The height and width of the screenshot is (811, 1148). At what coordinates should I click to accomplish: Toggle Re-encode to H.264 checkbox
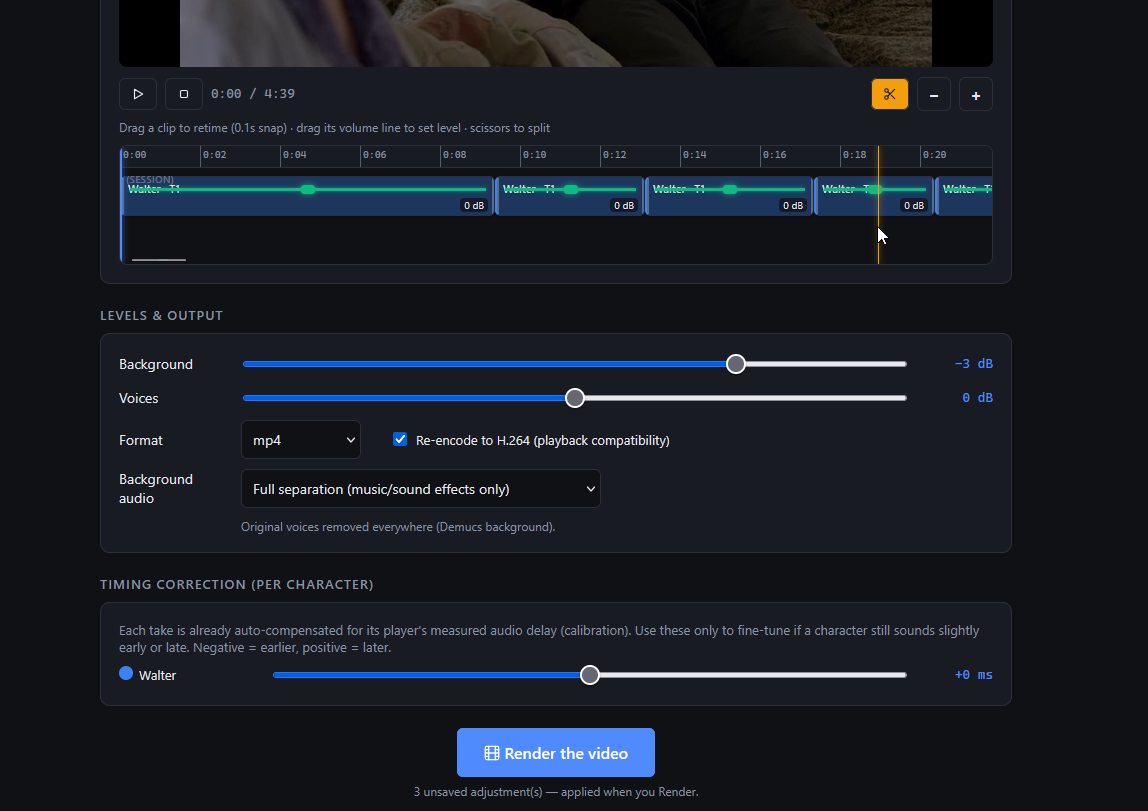(x=400, y=439)
